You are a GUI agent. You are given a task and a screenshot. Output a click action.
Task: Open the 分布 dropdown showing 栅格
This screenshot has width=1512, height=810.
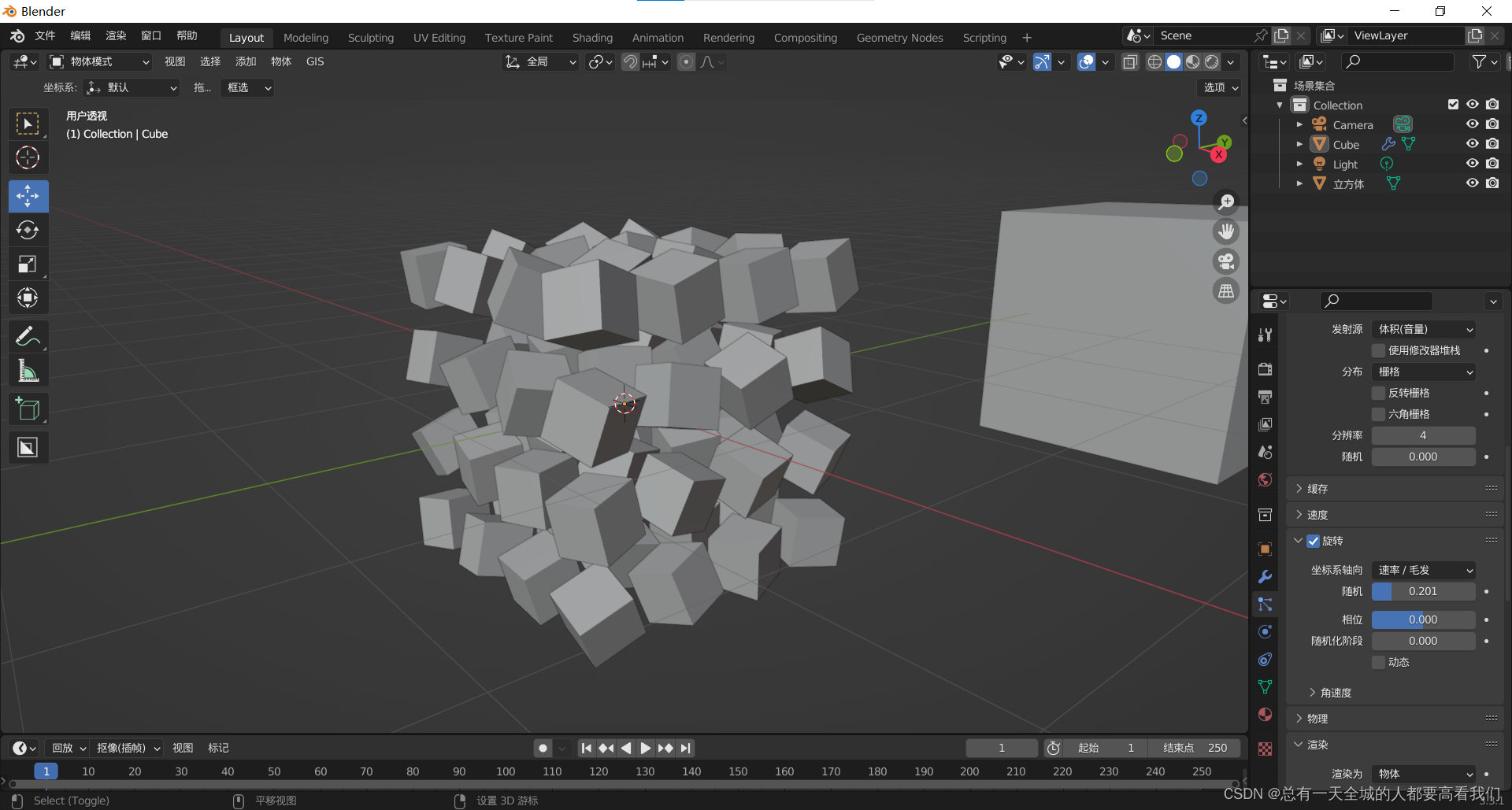(x=1423, y=372)
